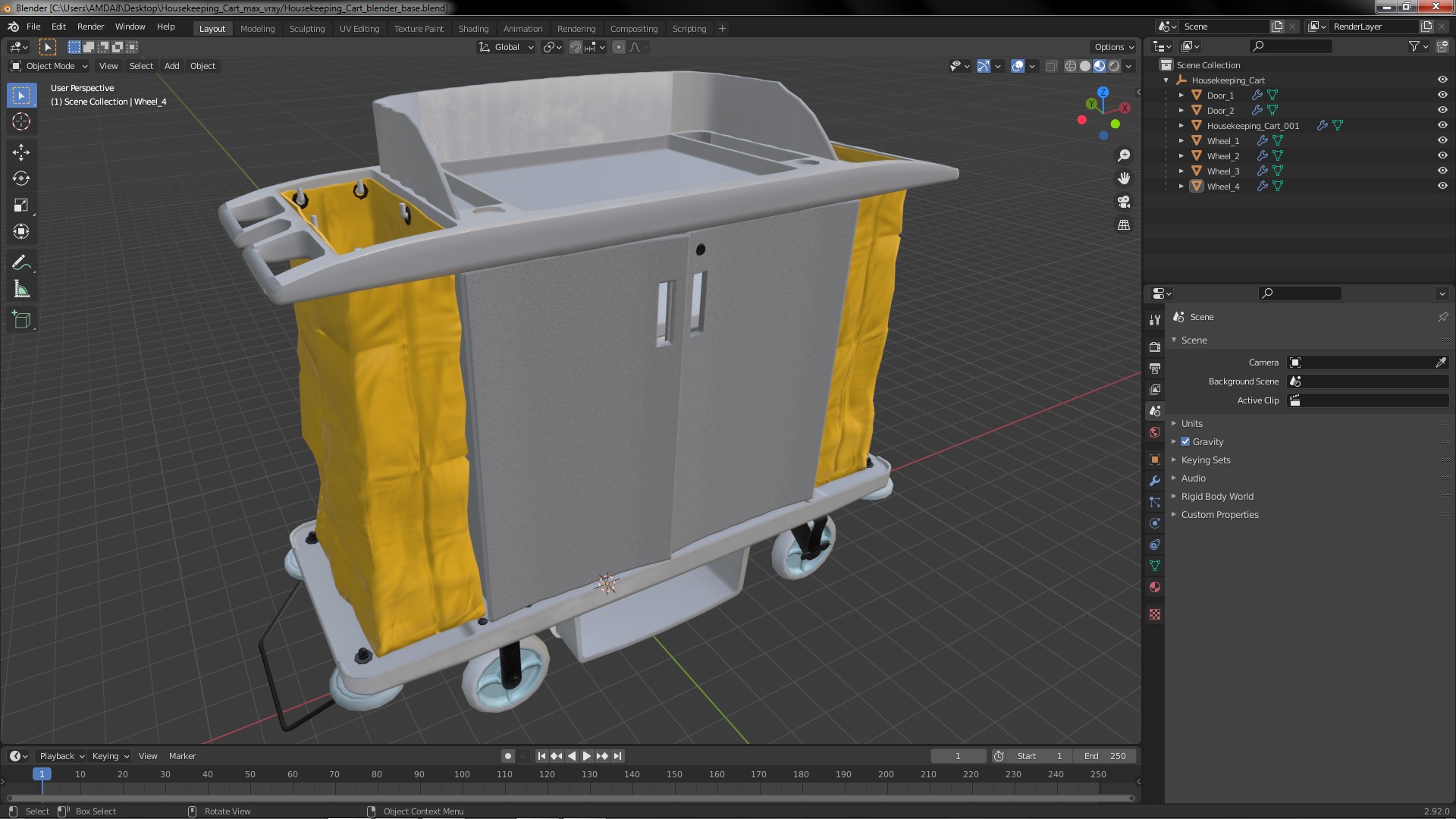
Task: Select the Annotate tool icon
Action: click(x=22, y=262)
